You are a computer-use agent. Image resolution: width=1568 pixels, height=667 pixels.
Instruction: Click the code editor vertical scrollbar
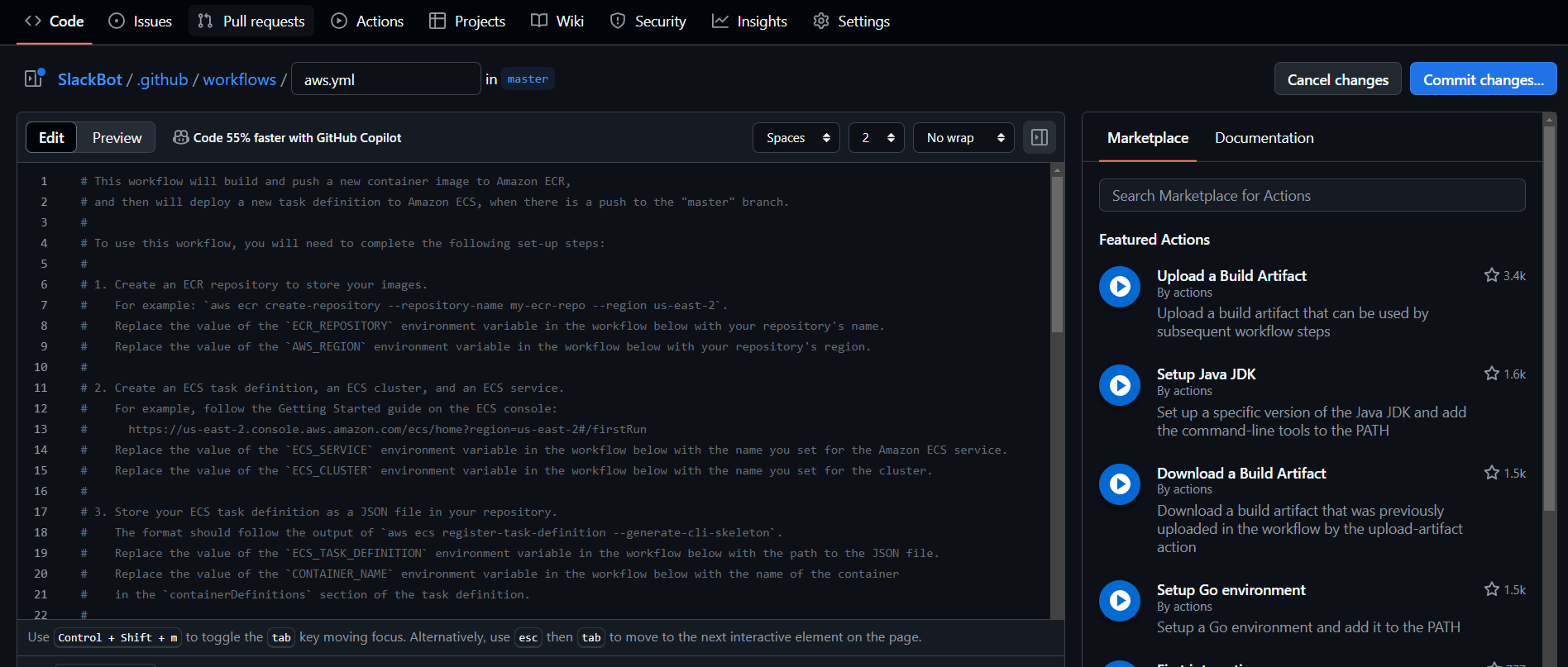point(1057,255)
